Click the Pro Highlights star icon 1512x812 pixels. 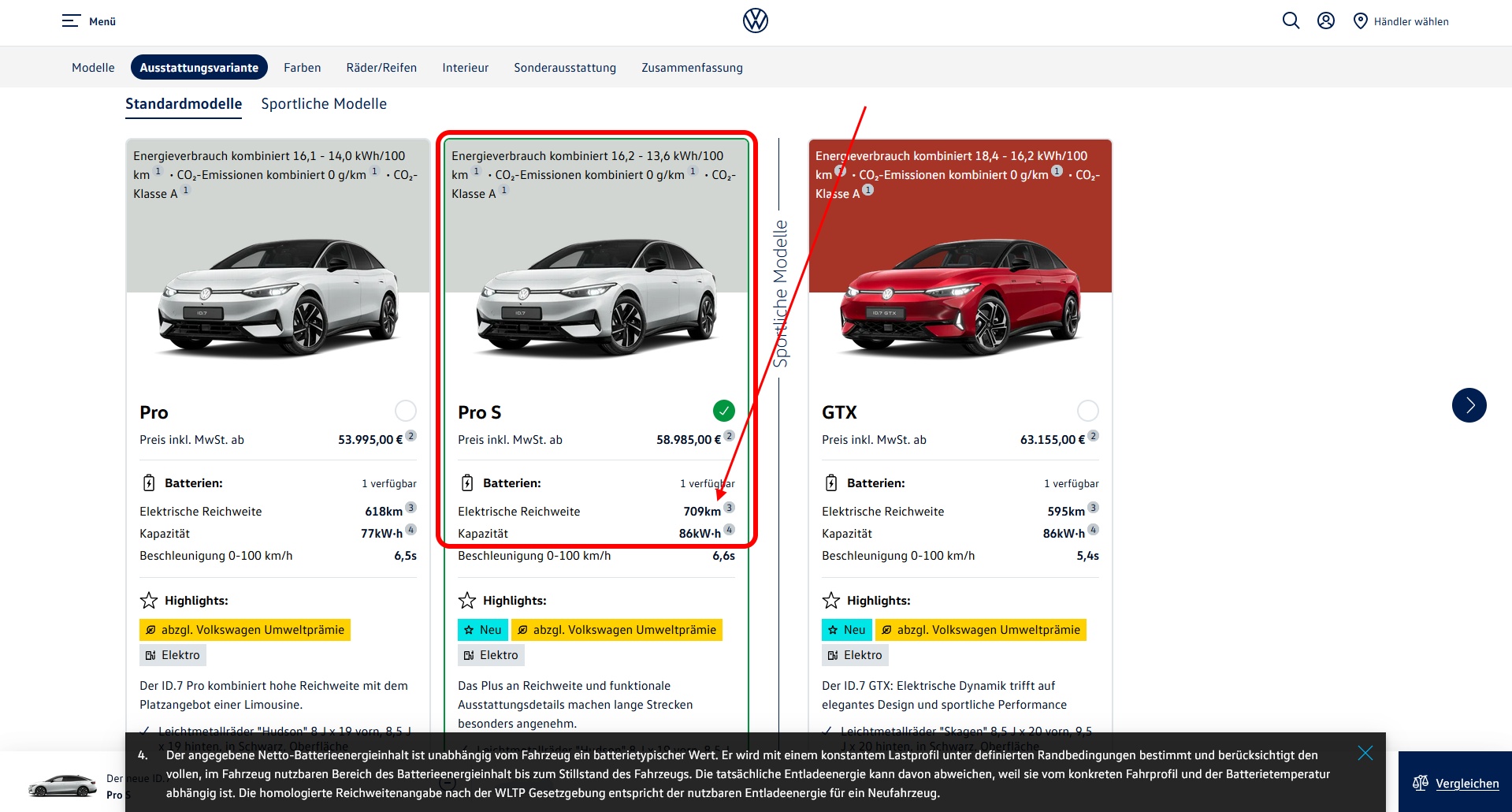(149, 601)
